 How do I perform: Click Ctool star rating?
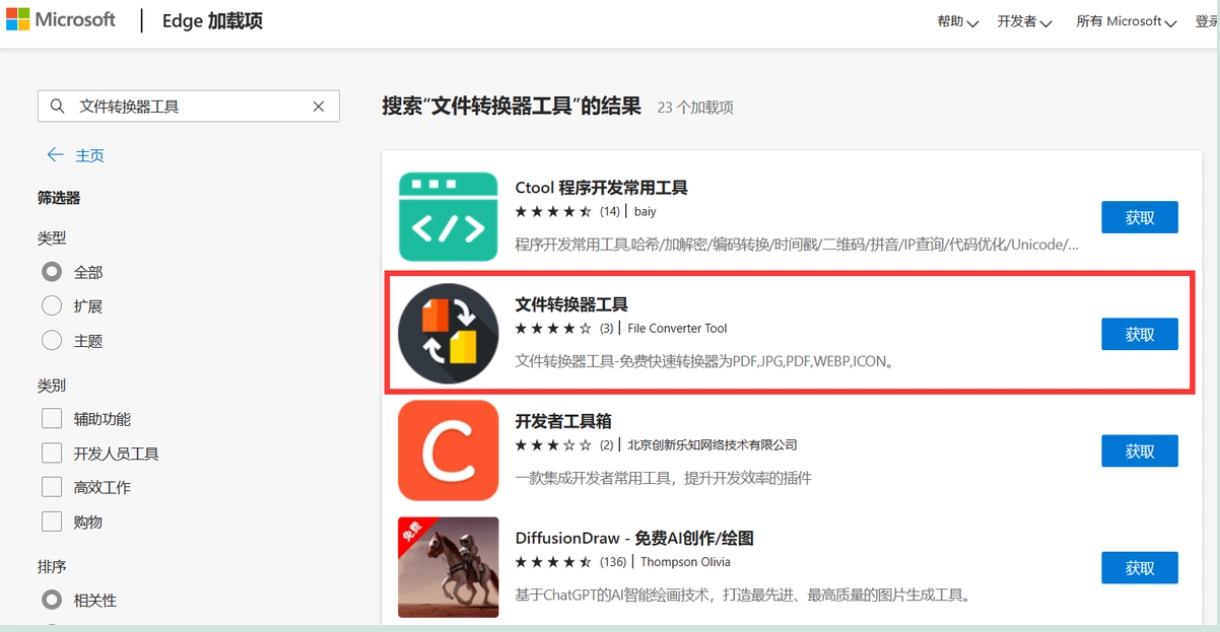pos(553,211)
